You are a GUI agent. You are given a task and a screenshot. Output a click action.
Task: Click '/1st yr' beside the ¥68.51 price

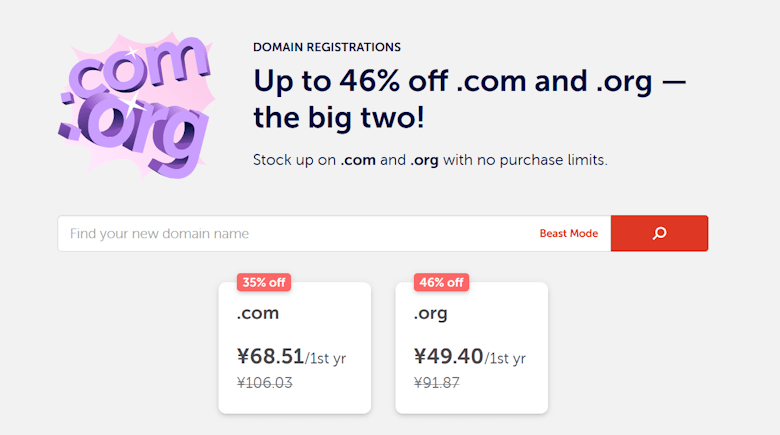326,359
